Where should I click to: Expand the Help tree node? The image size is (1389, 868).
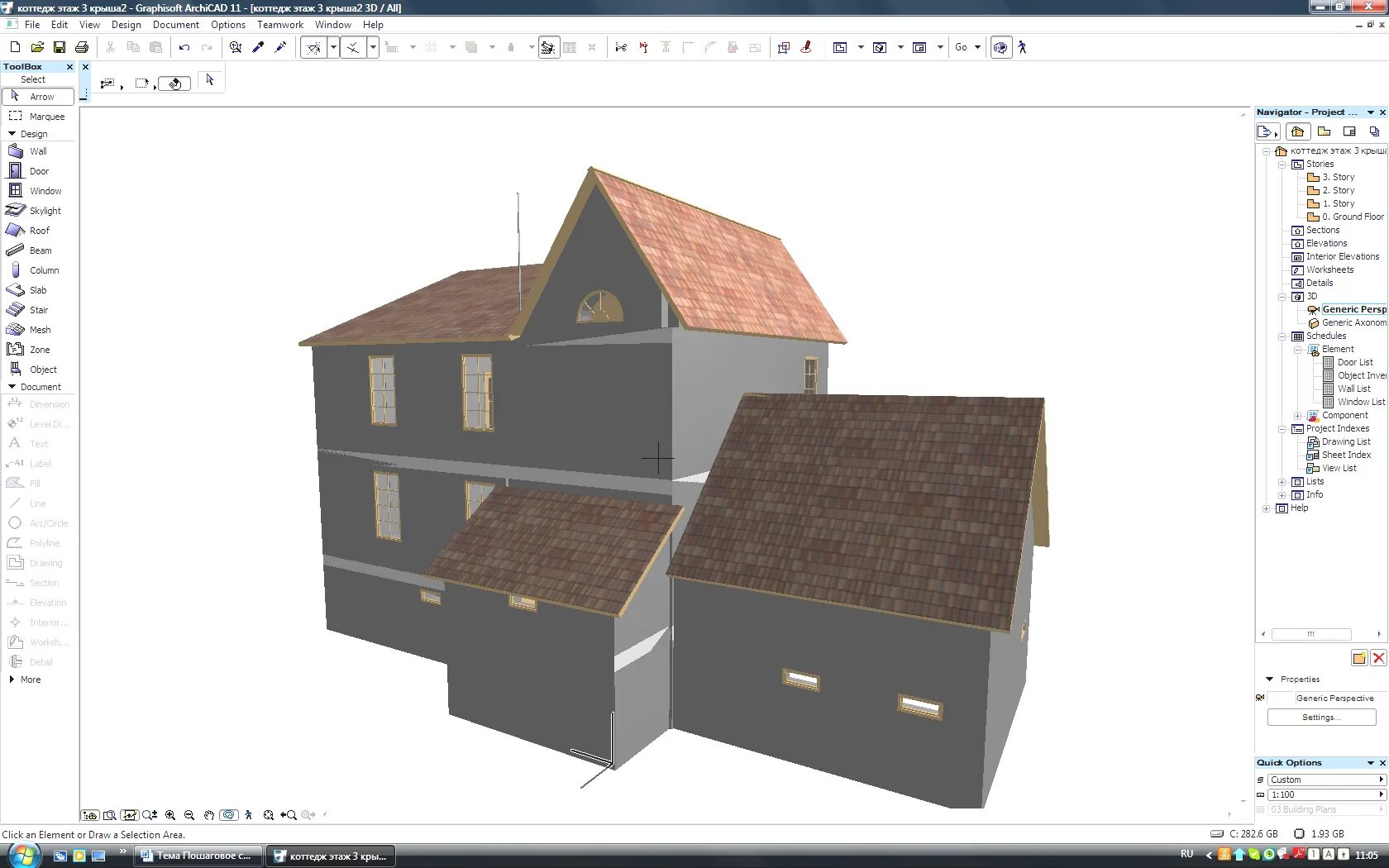click(x=1267, y=508)
